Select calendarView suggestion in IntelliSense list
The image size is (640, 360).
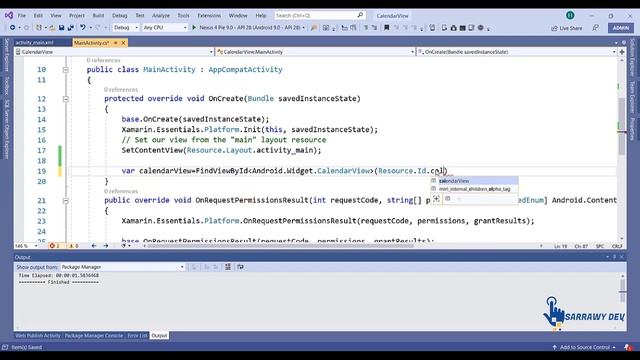475,181
